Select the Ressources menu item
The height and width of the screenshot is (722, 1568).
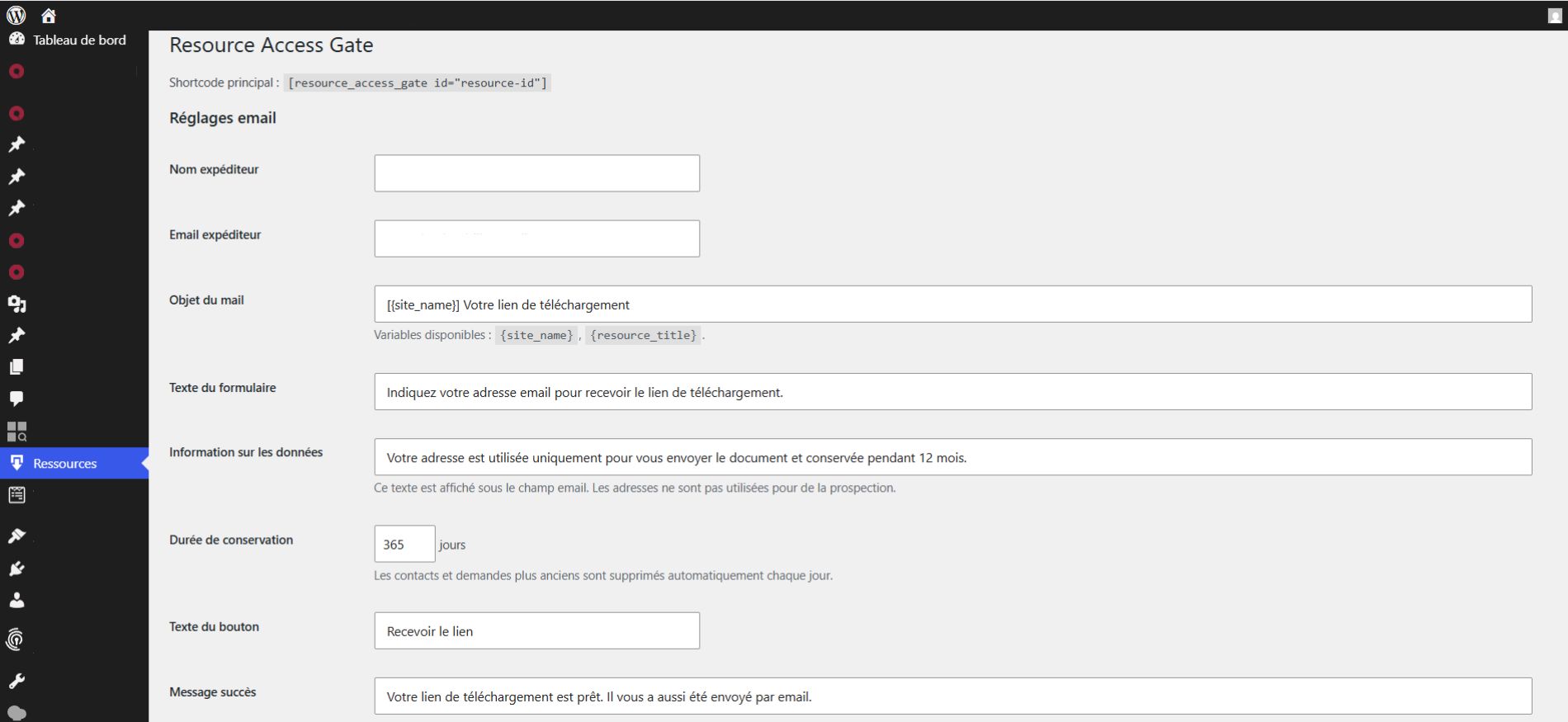pos(74,464)
